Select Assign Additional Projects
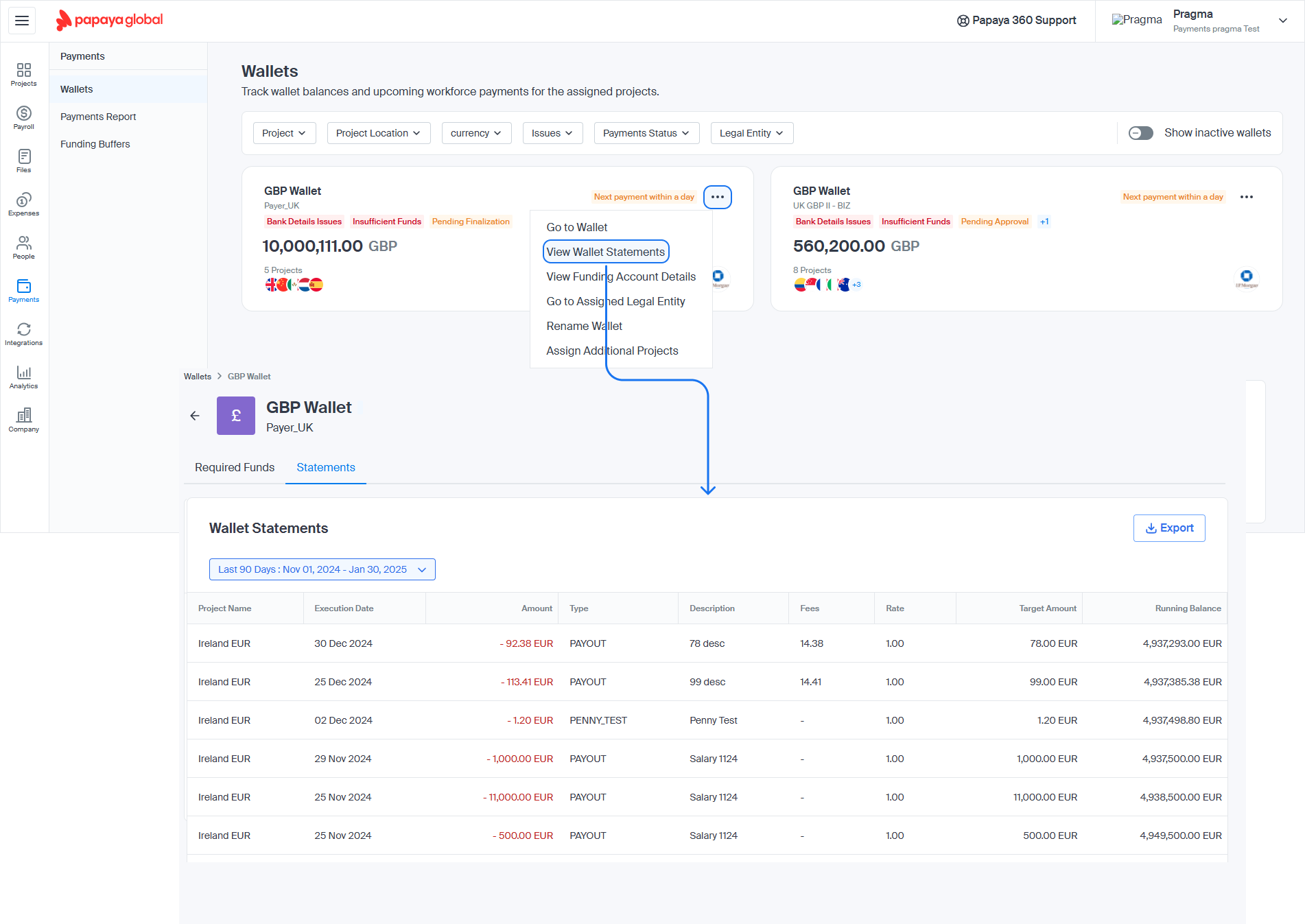The height and width of the screenshot is (924, 1305). point(612,351)
